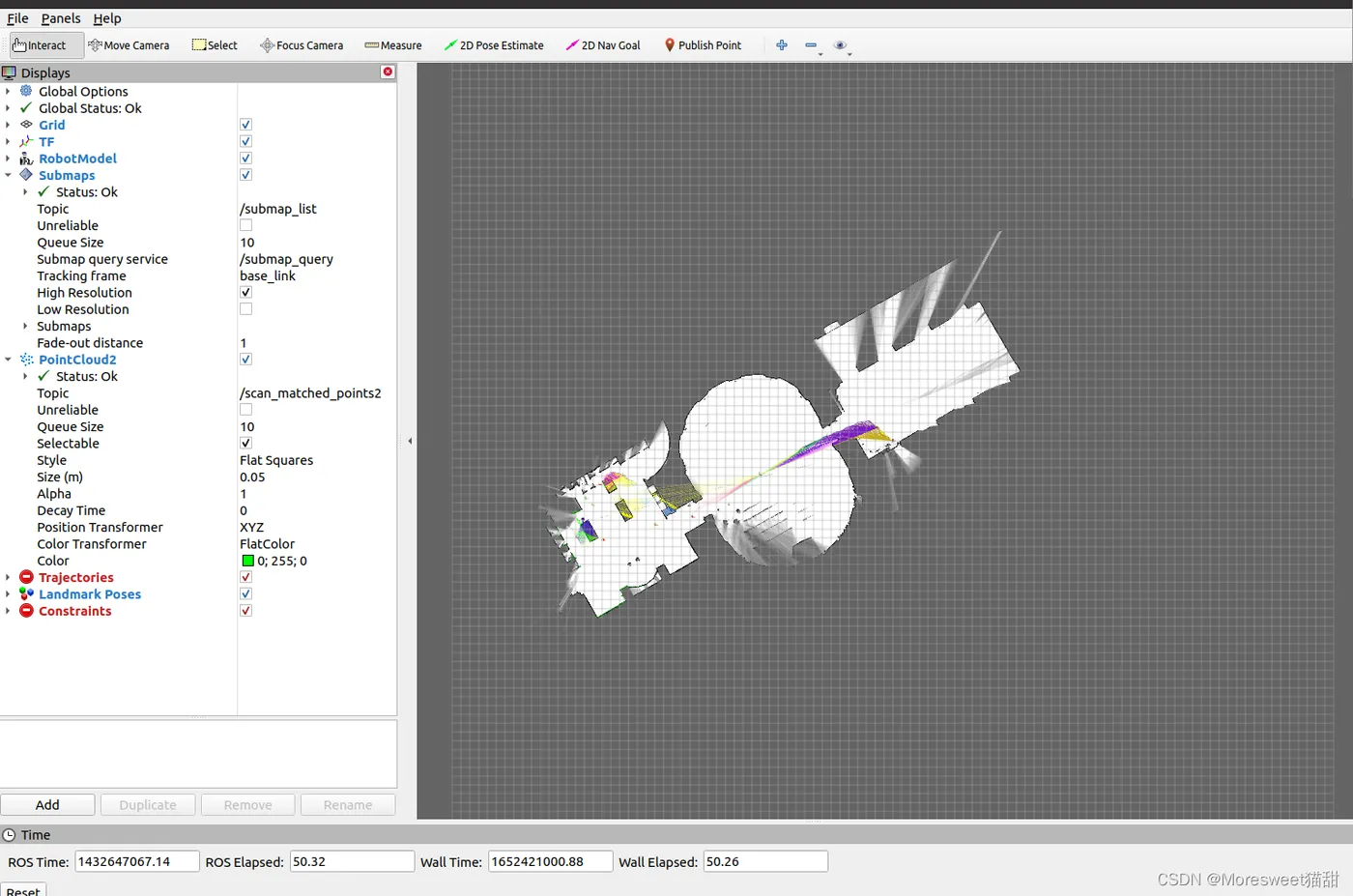Choose the Select tool
This screenshot has width=1353, height=896.
(215, 45)
